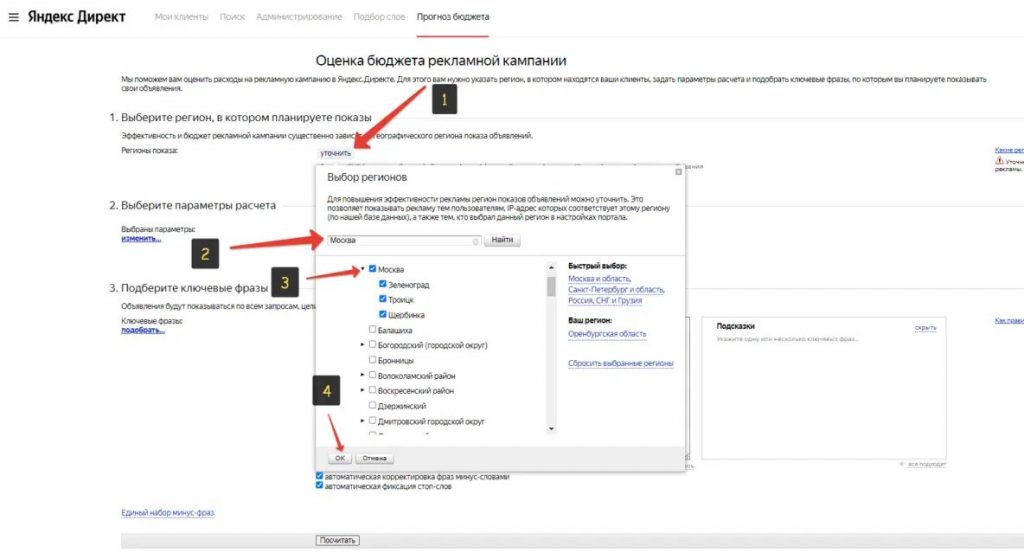Viewport: 1024px width, 559px height.
Task: Click the подобрать key phrases link
Action: coord(142,330)
